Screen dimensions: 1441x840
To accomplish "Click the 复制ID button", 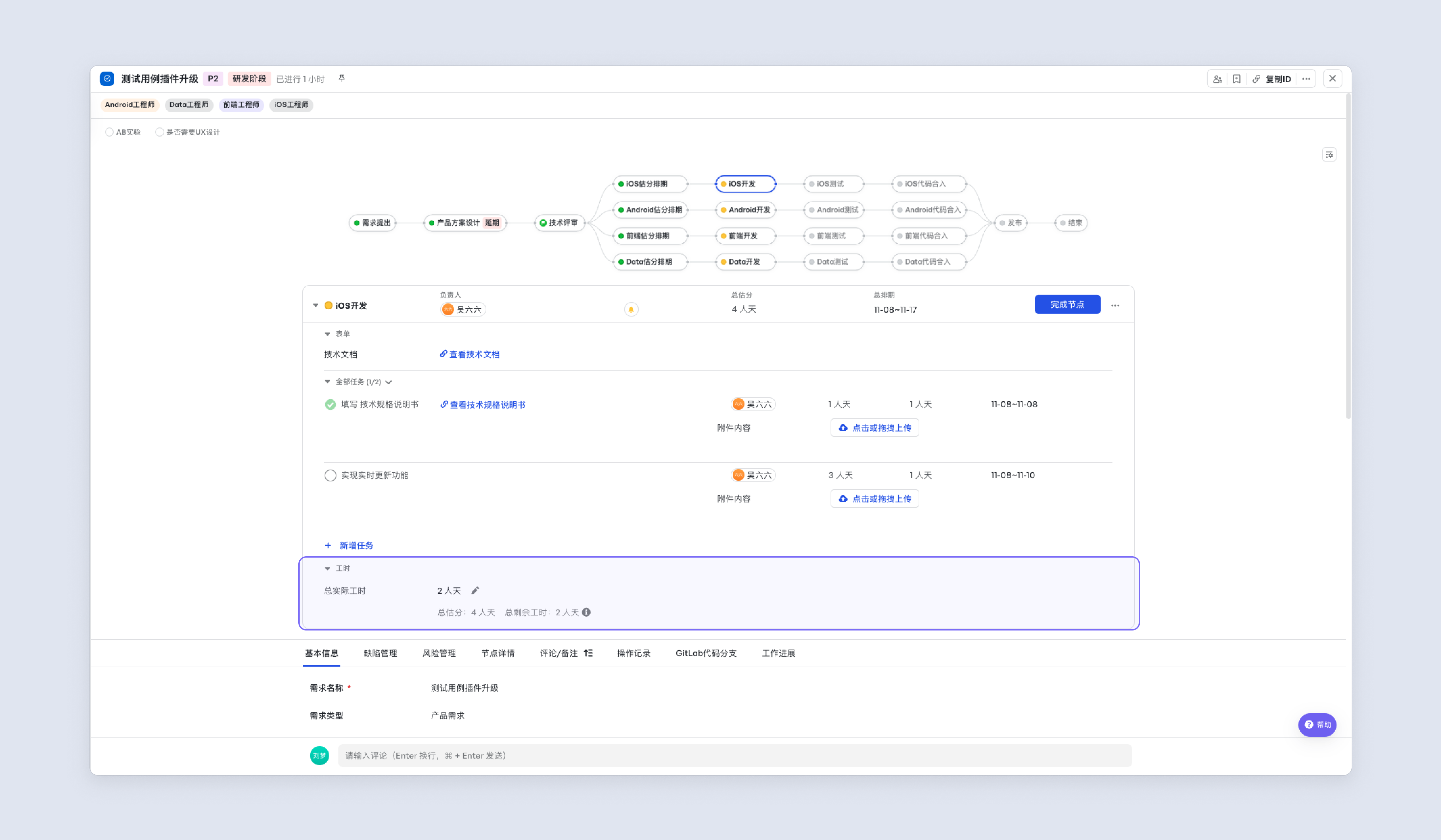I will click(1278, 79).
